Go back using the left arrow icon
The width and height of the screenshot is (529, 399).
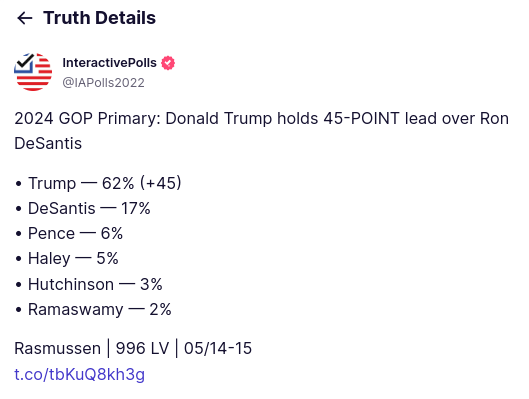[x=25, y=18]
